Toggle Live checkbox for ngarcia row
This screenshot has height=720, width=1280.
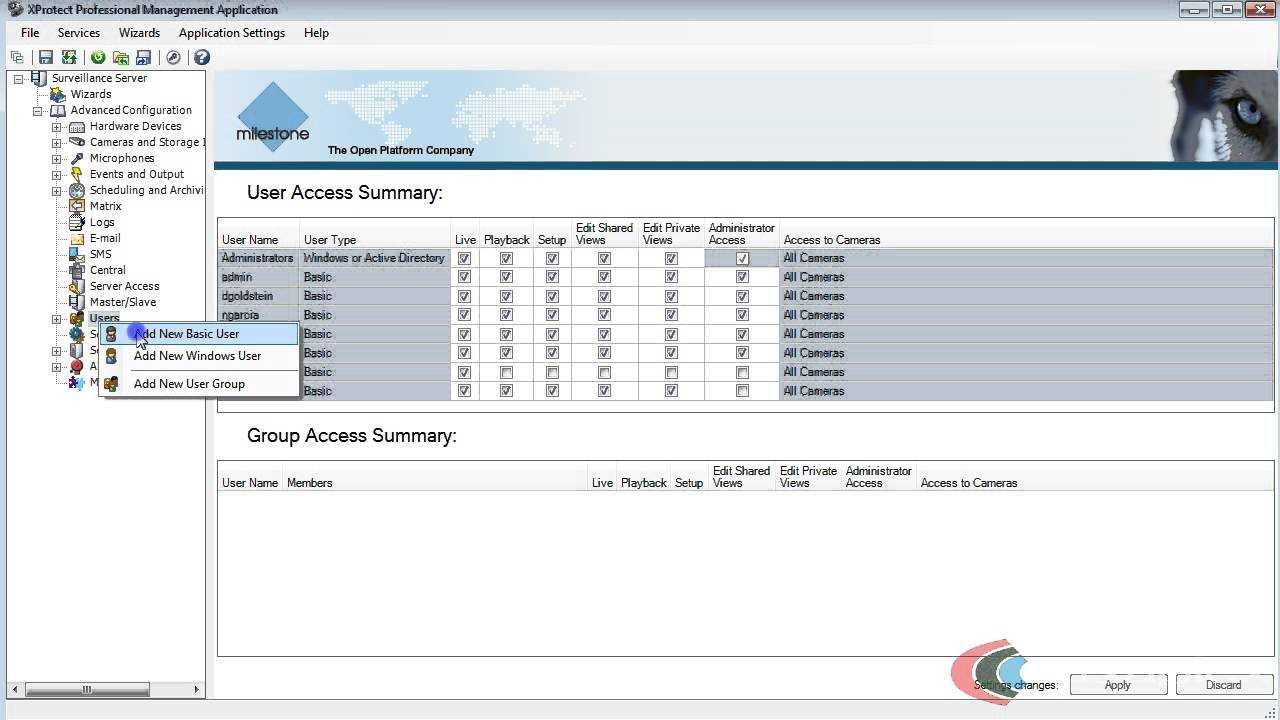coord(464,315)
